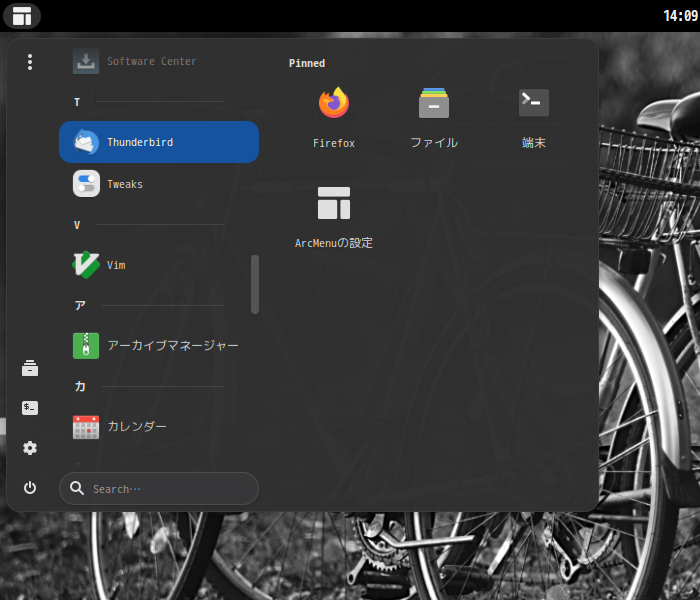Open system settings gear in sidebar
Image resolution: width=700 pixels, height=600 pixels.
click(30, 448)
